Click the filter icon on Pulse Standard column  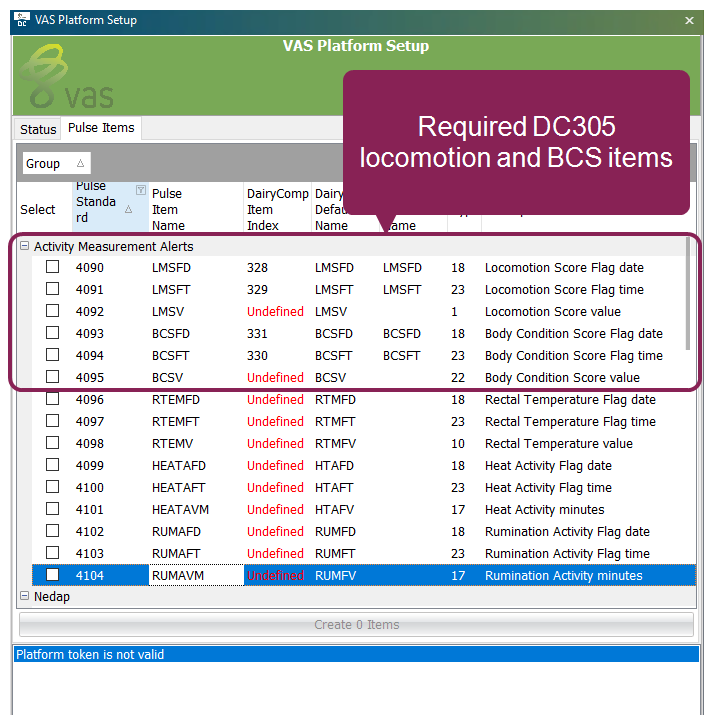[x=140, y=190]
